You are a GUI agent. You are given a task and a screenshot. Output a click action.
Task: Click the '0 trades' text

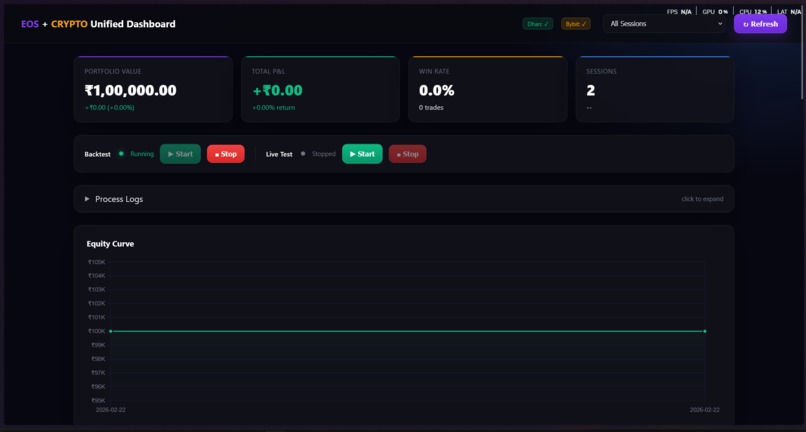(431, 107)
